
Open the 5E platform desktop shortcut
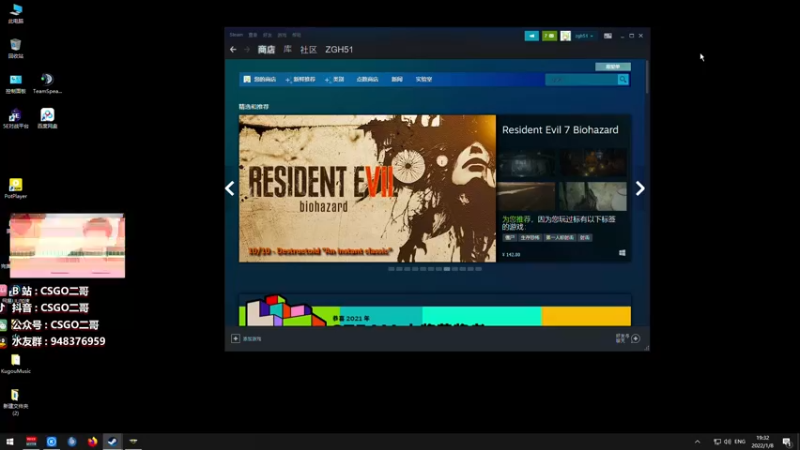pyautogui.click(x=16, y=118)
